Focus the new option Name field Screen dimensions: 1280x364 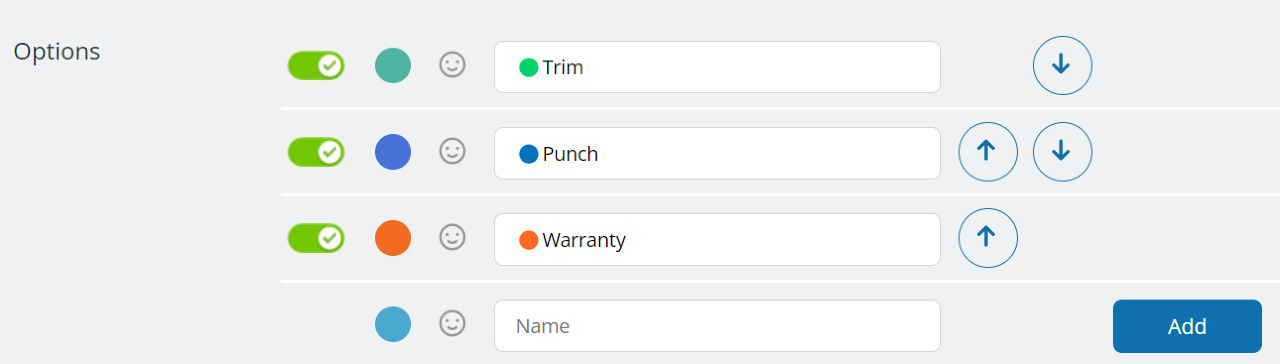coord(717,326)
